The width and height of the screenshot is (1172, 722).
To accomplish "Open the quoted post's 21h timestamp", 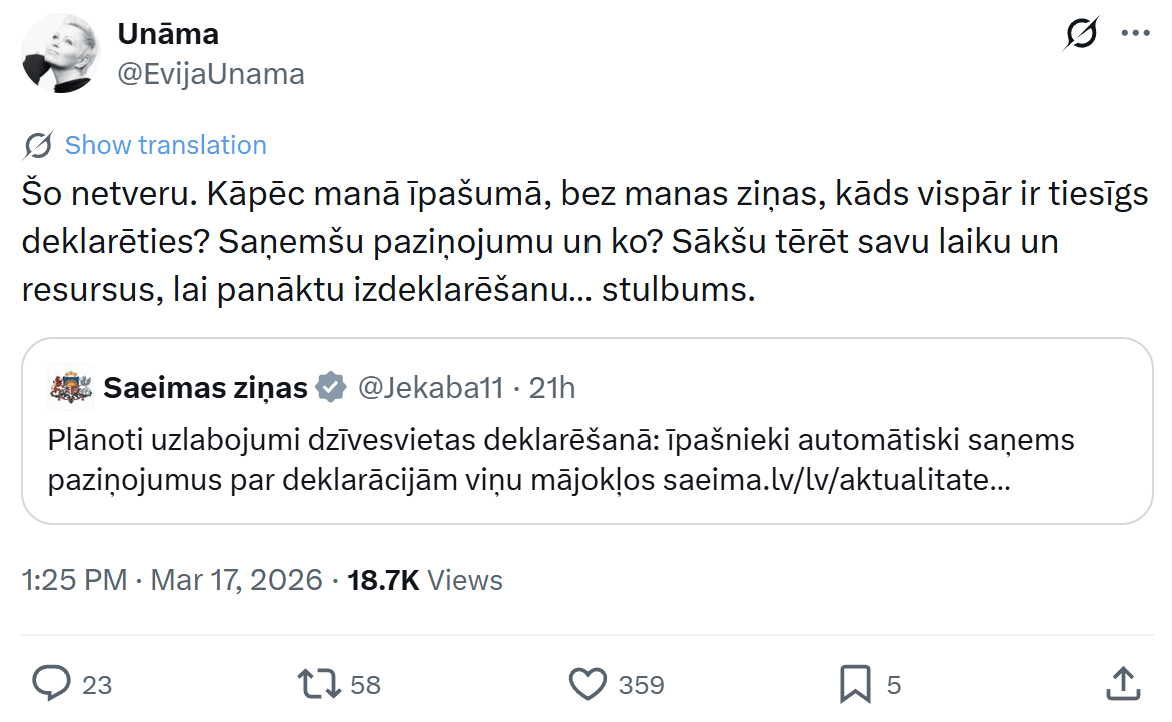I will [x=552, y=388].
